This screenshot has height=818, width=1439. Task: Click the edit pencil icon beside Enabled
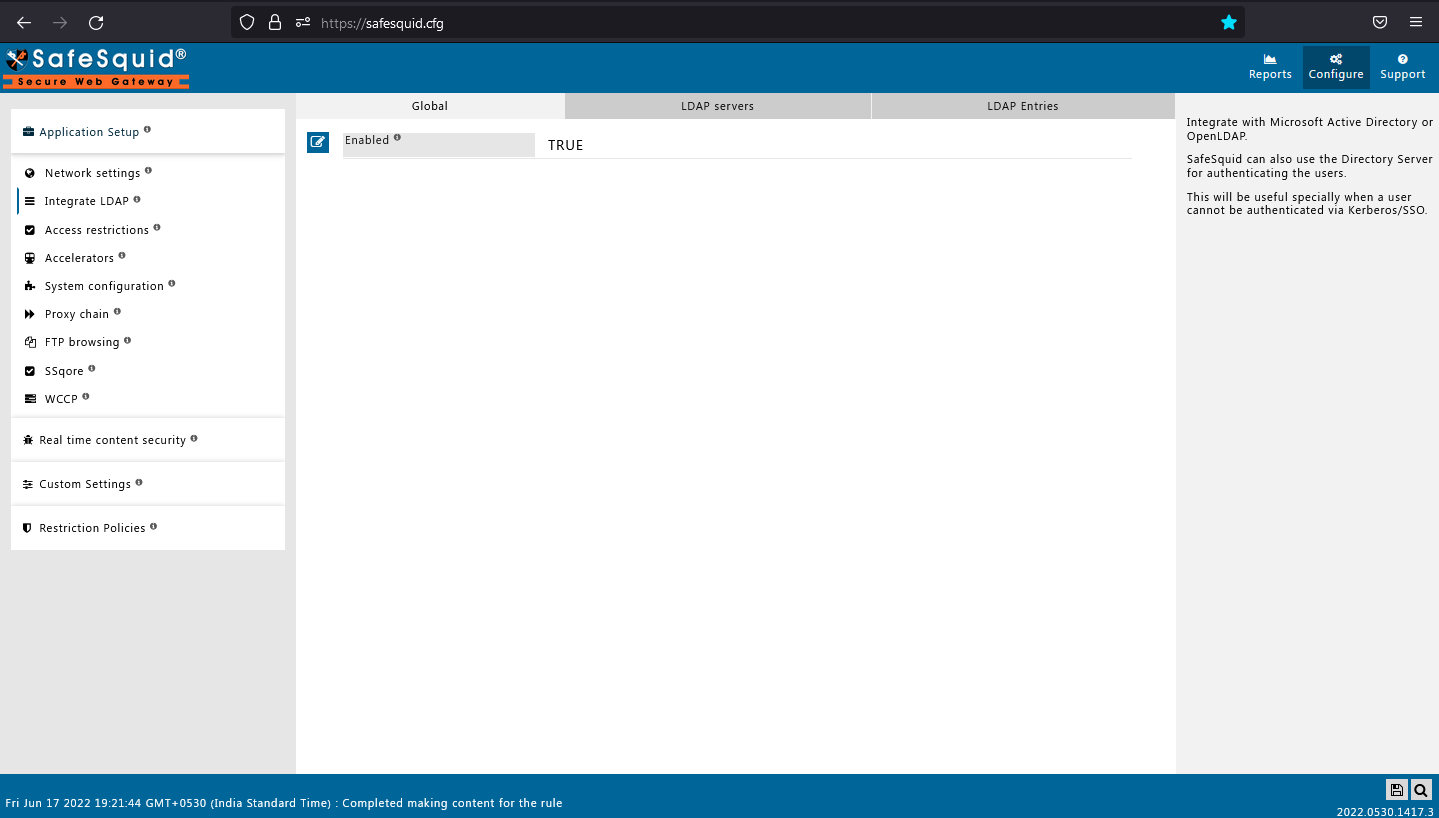coord(317,142)
